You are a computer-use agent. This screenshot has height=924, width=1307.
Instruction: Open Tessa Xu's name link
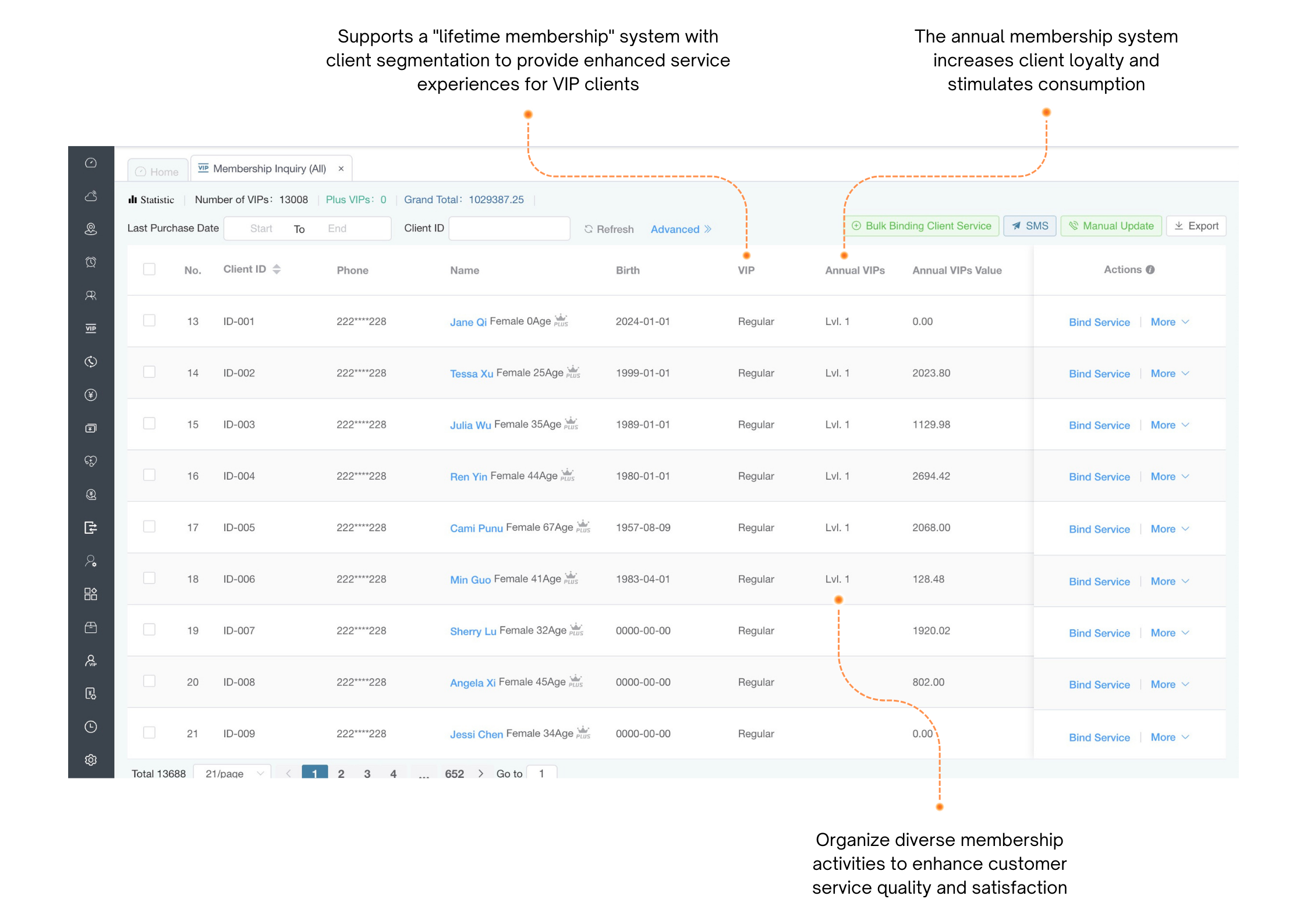[471, 374]
